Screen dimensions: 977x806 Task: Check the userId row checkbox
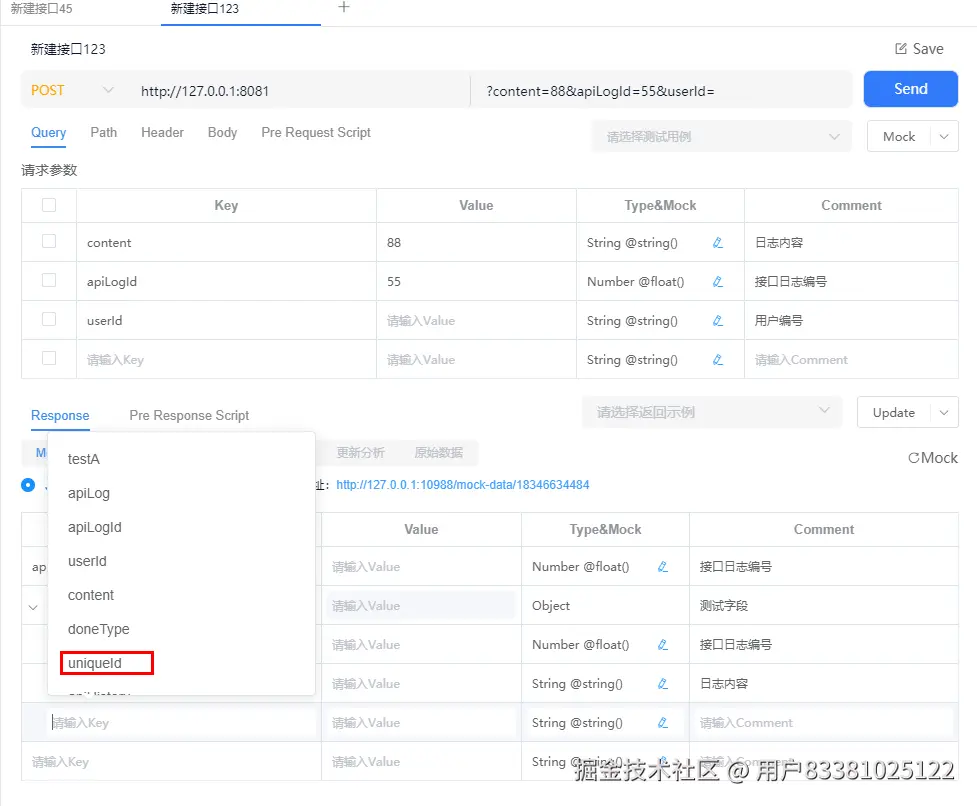(x=48, y=320)
